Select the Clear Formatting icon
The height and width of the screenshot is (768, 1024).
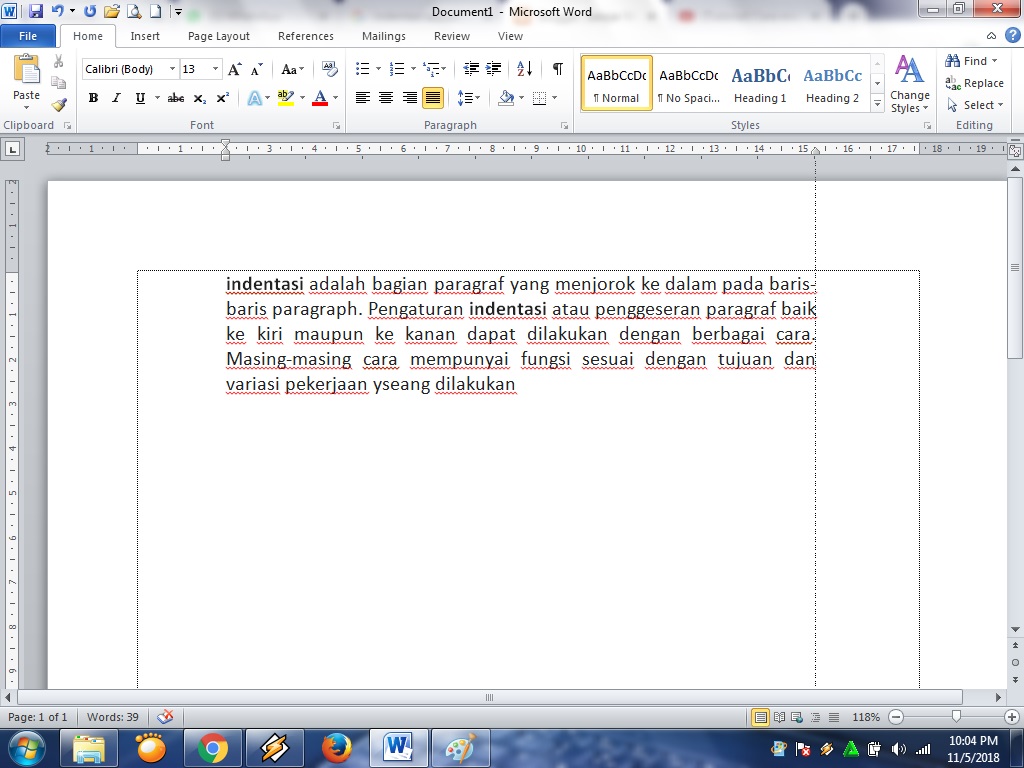point(330,69)
